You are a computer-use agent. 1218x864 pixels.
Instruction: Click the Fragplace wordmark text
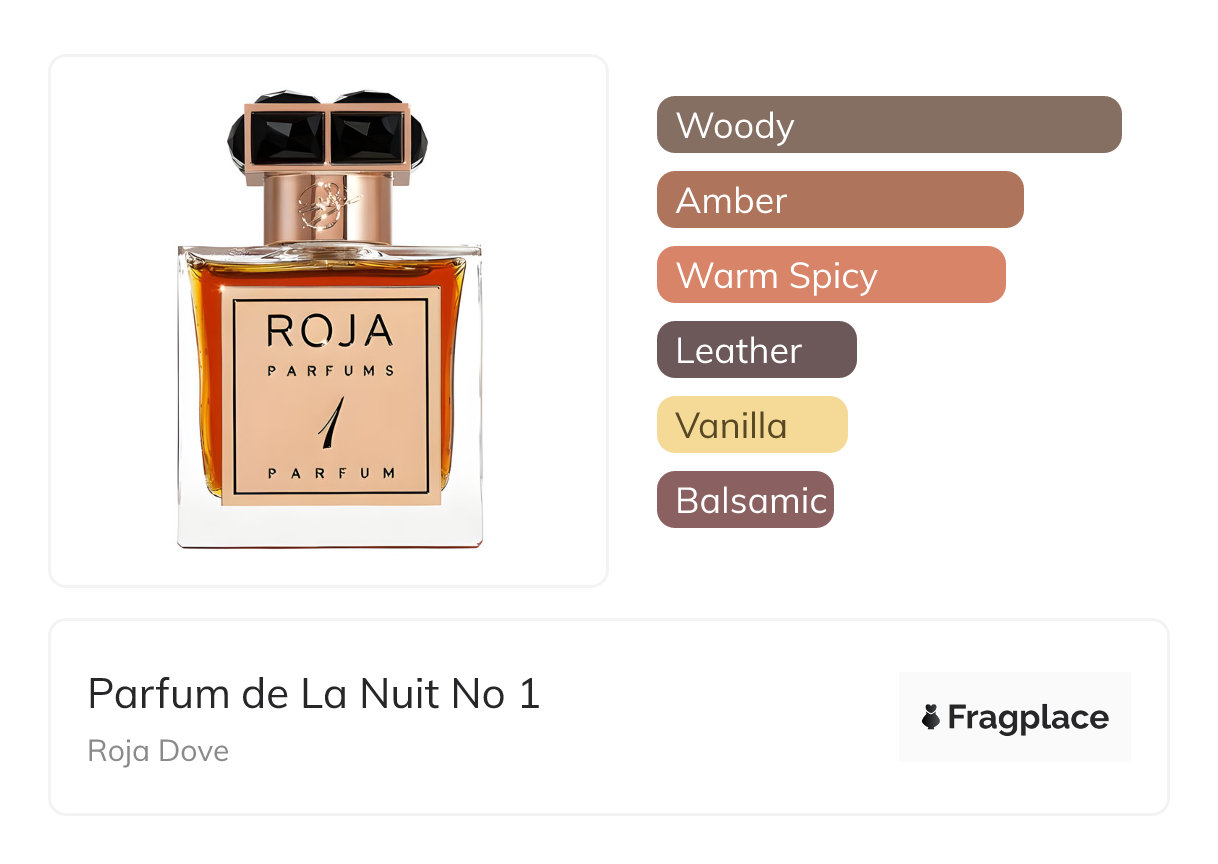tap(1028, 718)
